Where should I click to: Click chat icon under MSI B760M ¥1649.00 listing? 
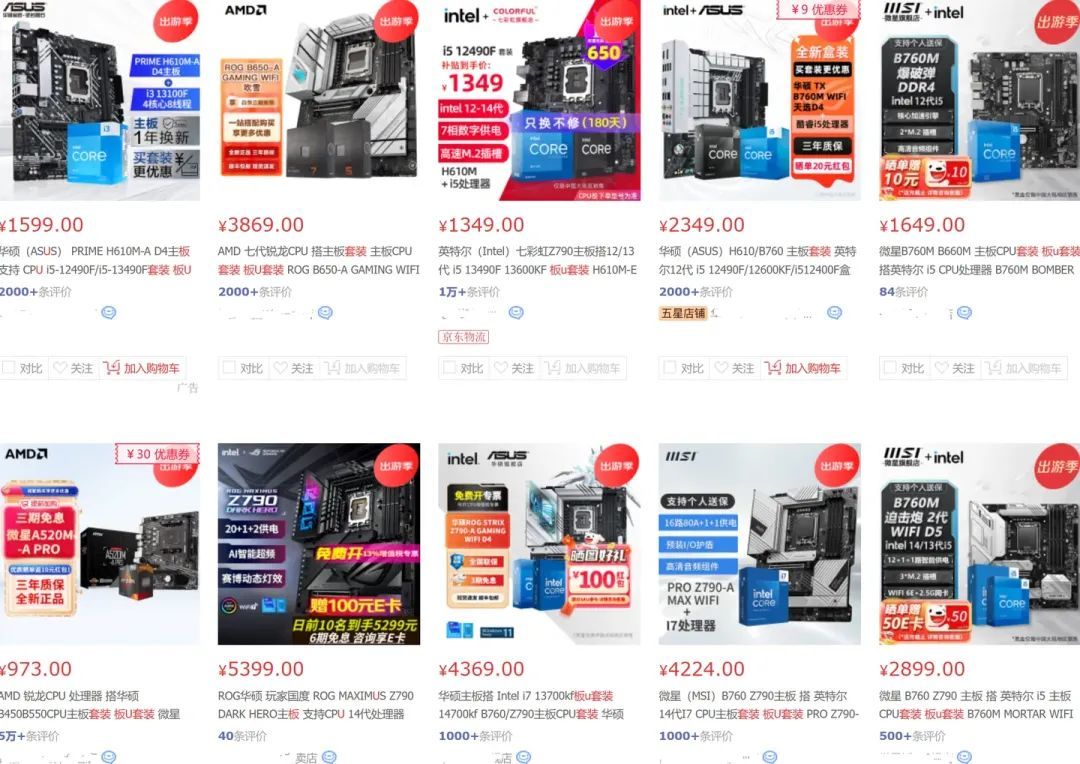coord(964,313)
